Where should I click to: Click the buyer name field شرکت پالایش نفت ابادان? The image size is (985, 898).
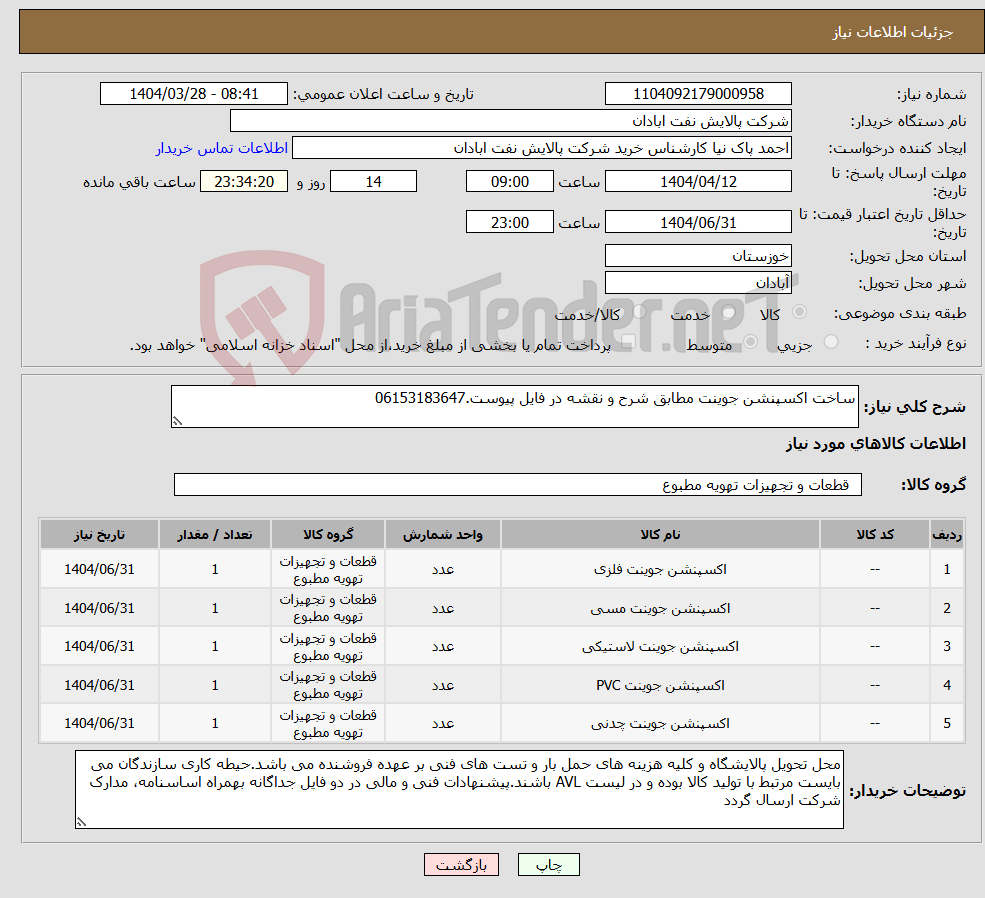pyautogui.click(x=510, y=121)
